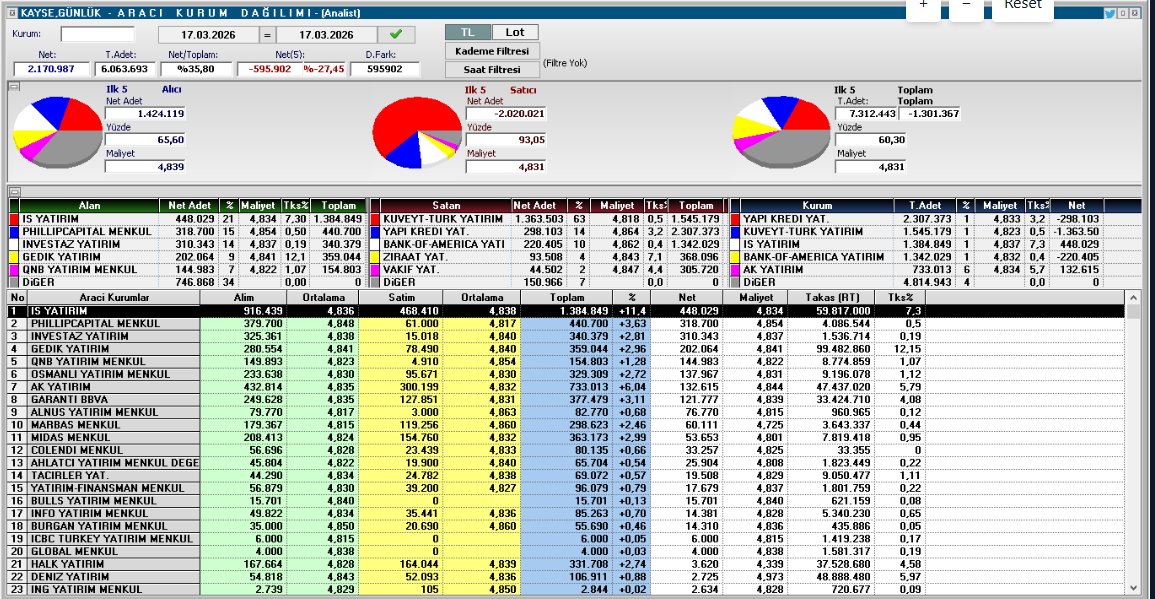1155x599 pixels.
Task: Click the table scrollbar down arrow
Action: coord(1134,588)
